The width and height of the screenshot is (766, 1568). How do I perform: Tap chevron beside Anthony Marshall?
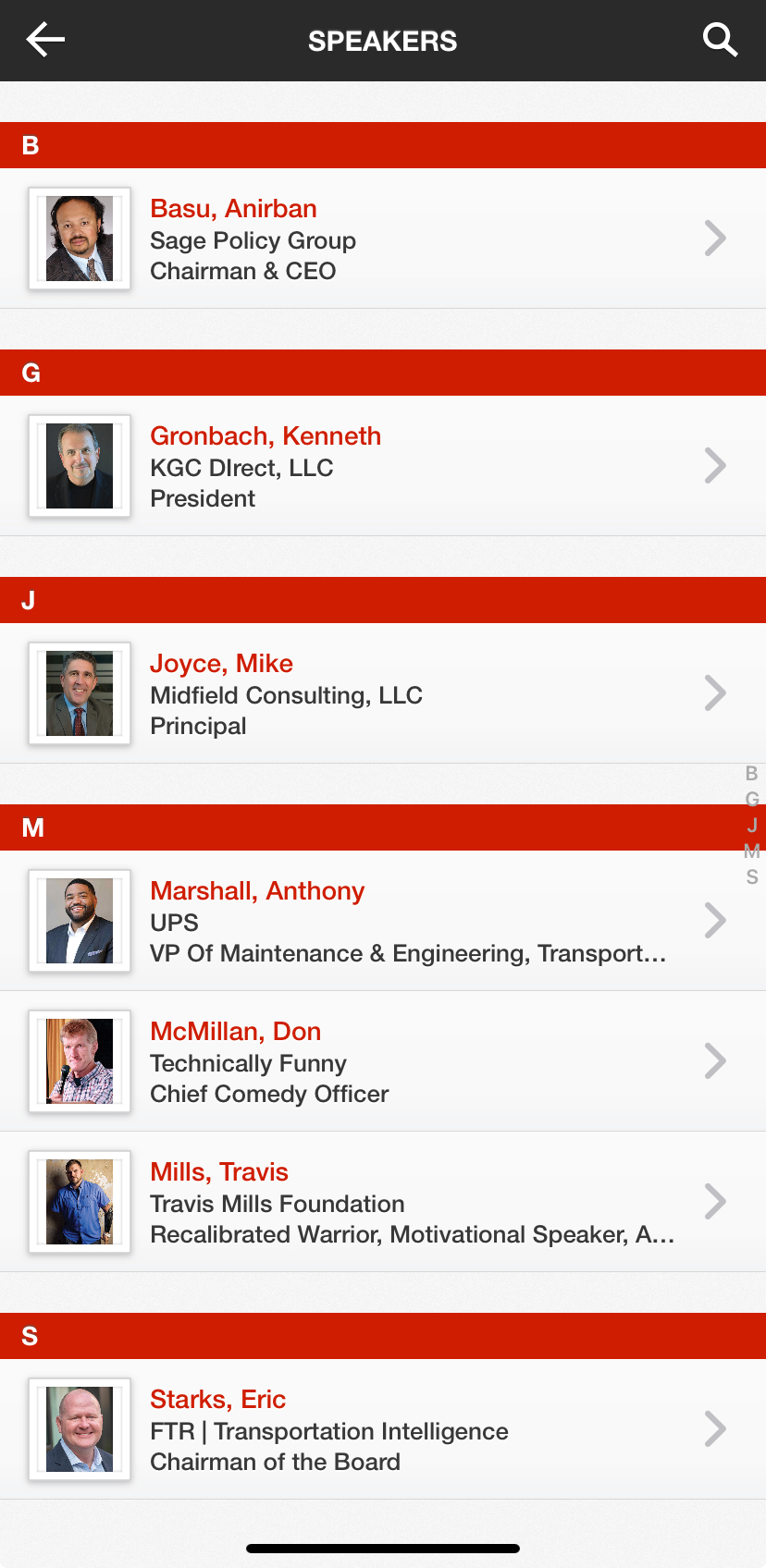(714, 921)
